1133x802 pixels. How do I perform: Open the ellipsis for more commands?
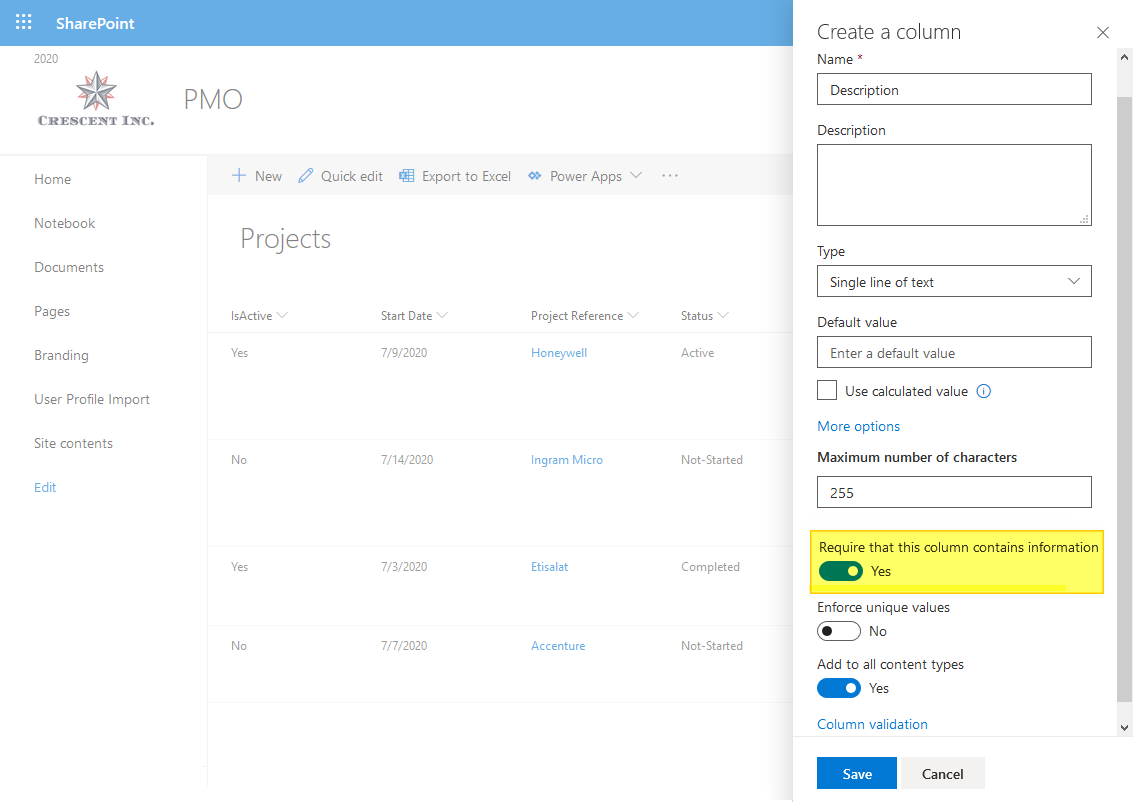coord(669,176)
